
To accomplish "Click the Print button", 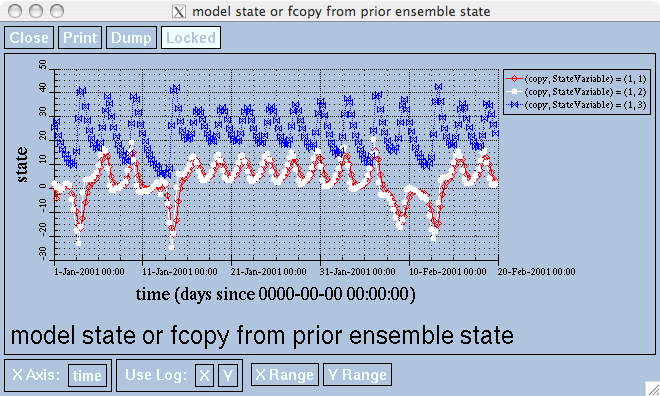I will [80, 37].
